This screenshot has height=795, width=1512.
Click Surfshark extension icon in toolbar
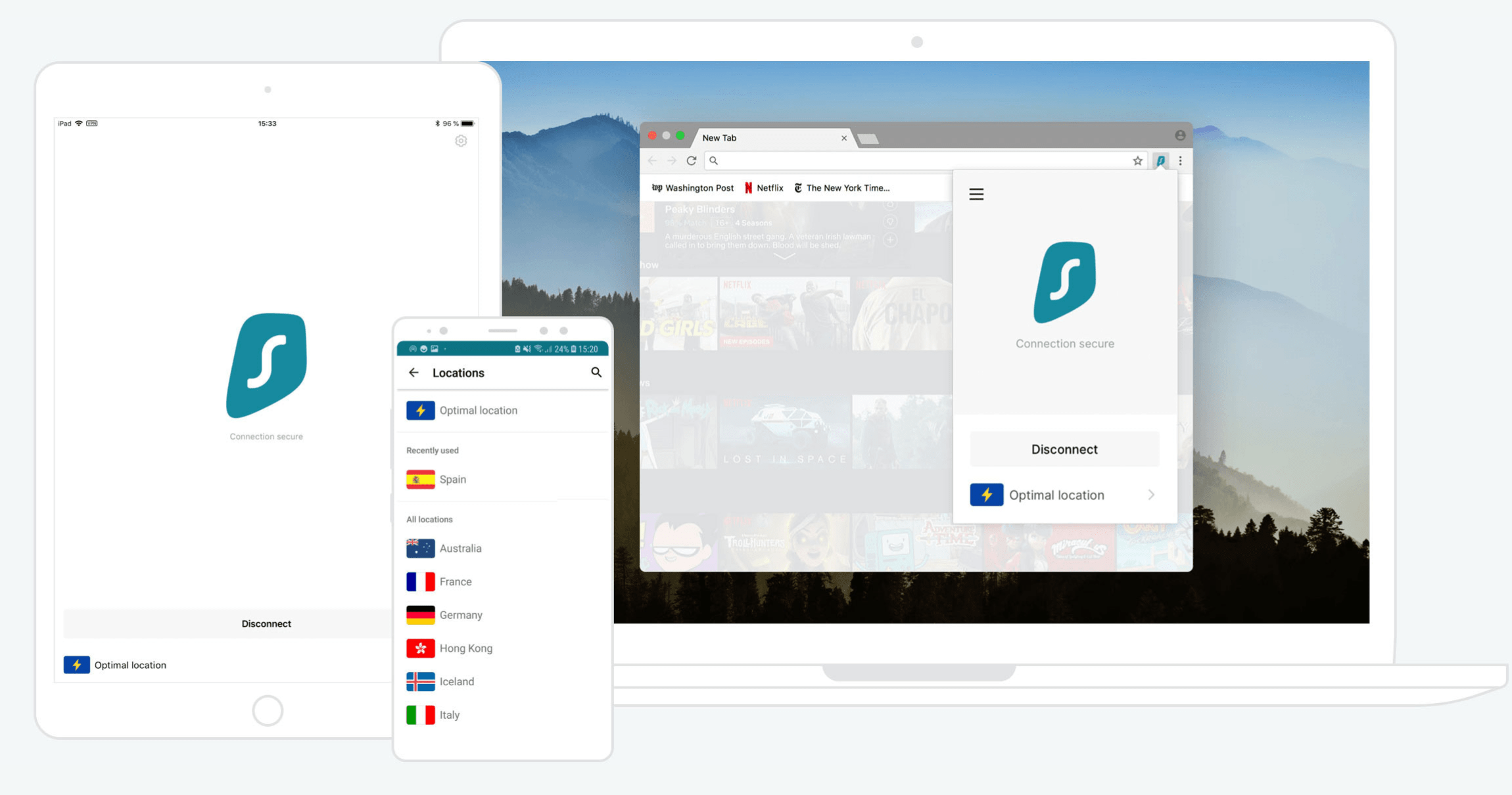[1161, 160]
